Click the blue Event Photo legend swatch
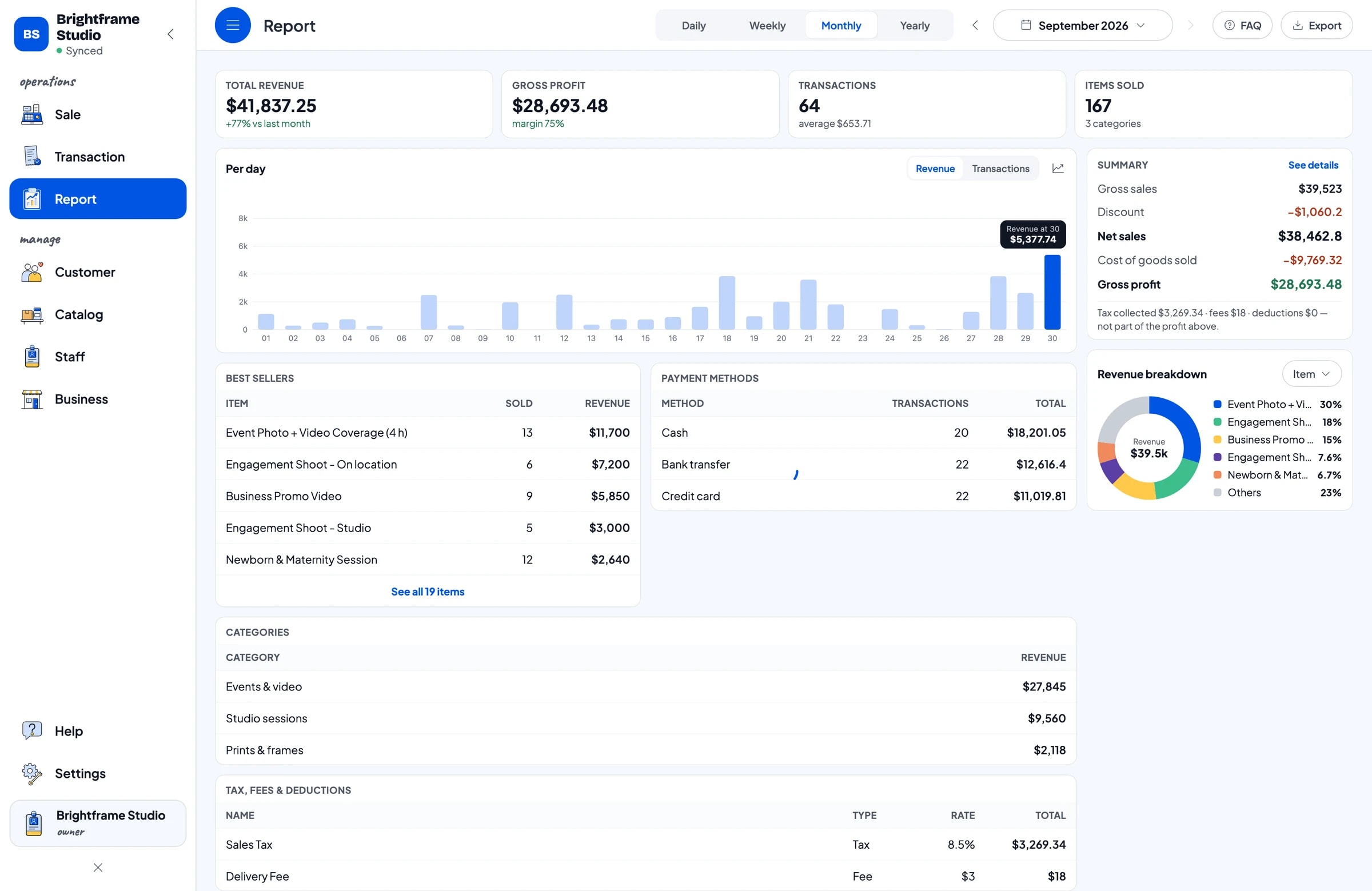 click(1218, 405)
